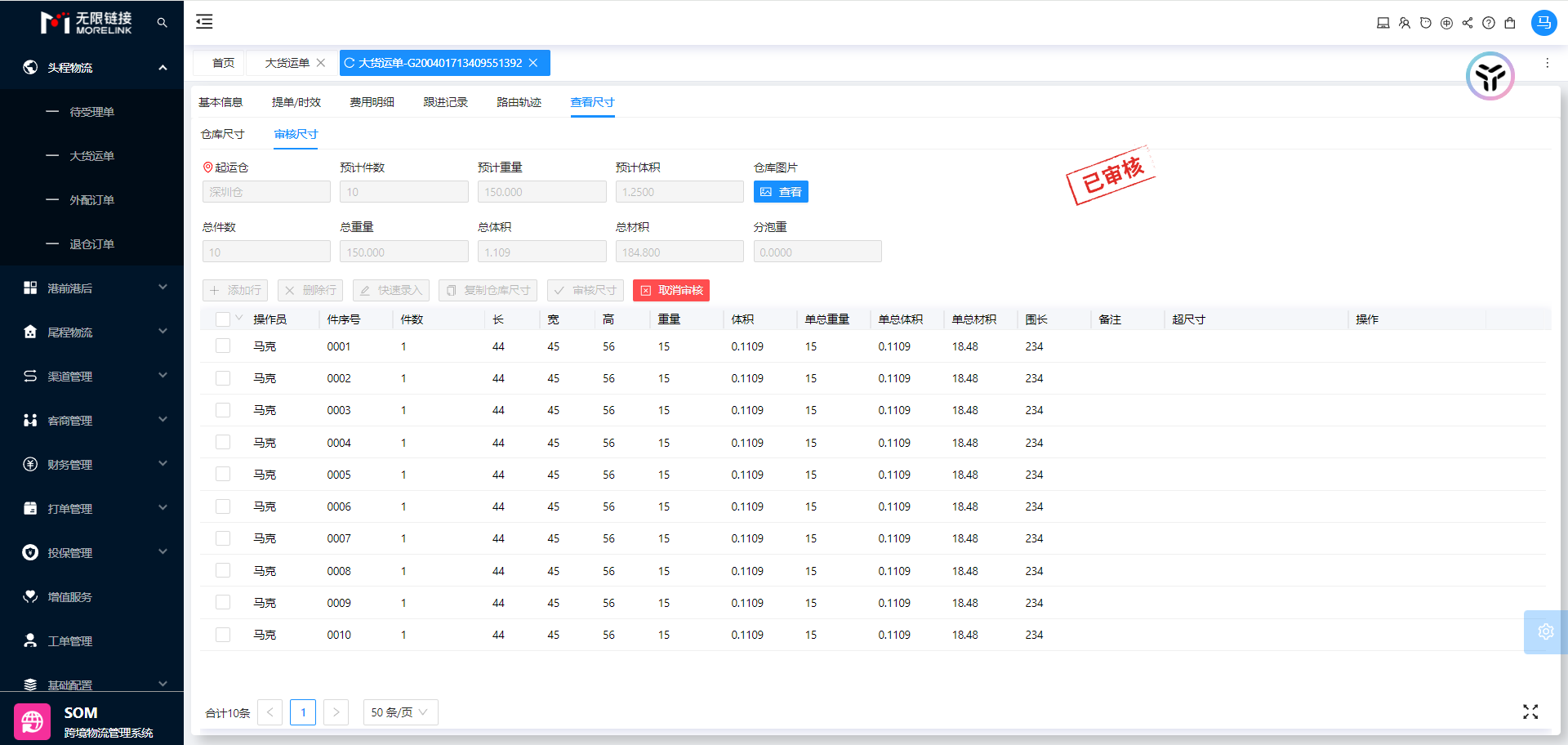Expand the 渠道管理 menu chevron
Image resolution: width=1568 pixels, height=745 pixels.
coord(163,375)
